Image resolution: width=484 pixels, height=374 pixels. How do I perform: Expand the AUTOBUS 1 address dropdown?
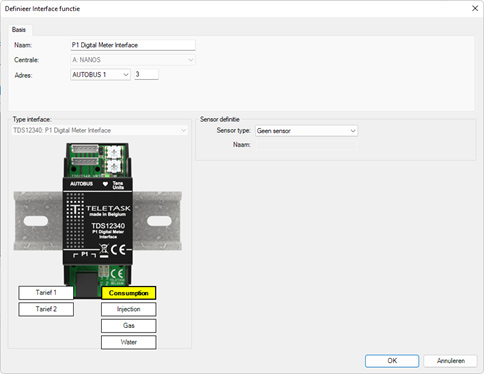(x=100, y=75)
